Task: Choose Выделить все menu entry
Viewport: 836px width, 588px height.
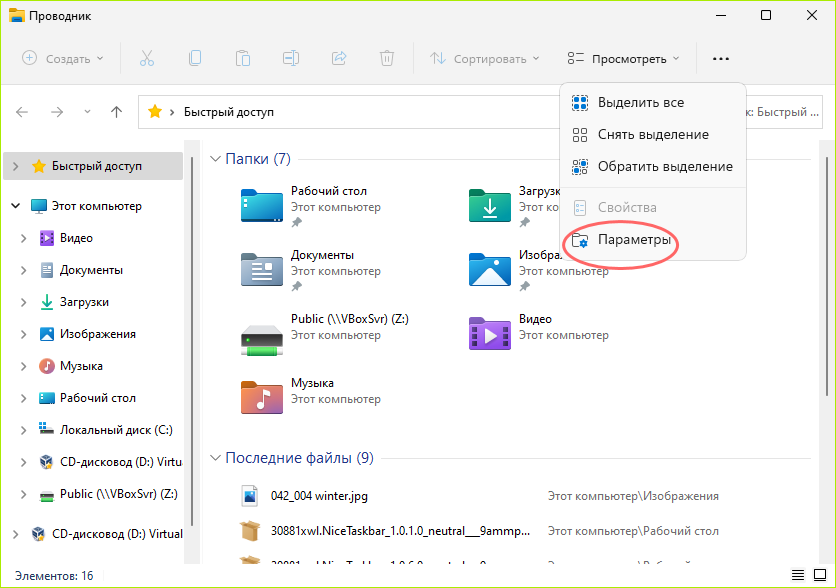Action: (640, 102)
